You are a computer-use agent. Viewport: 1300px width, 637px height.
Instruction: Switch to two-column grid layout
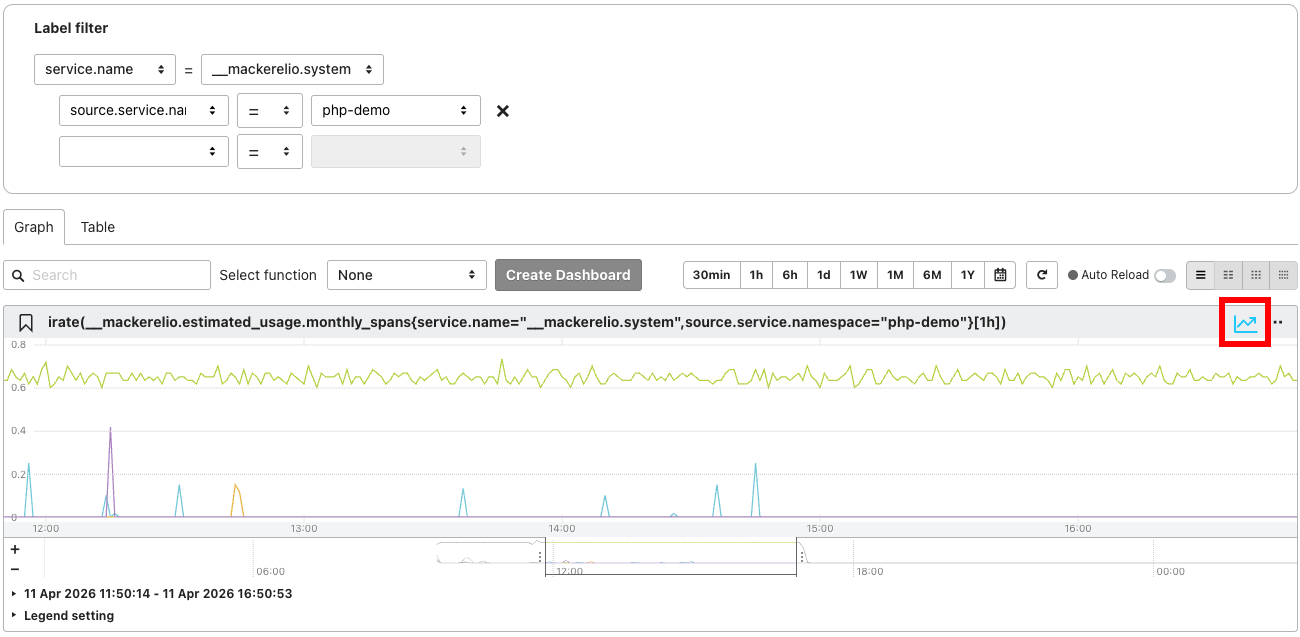click(1228, 275)
